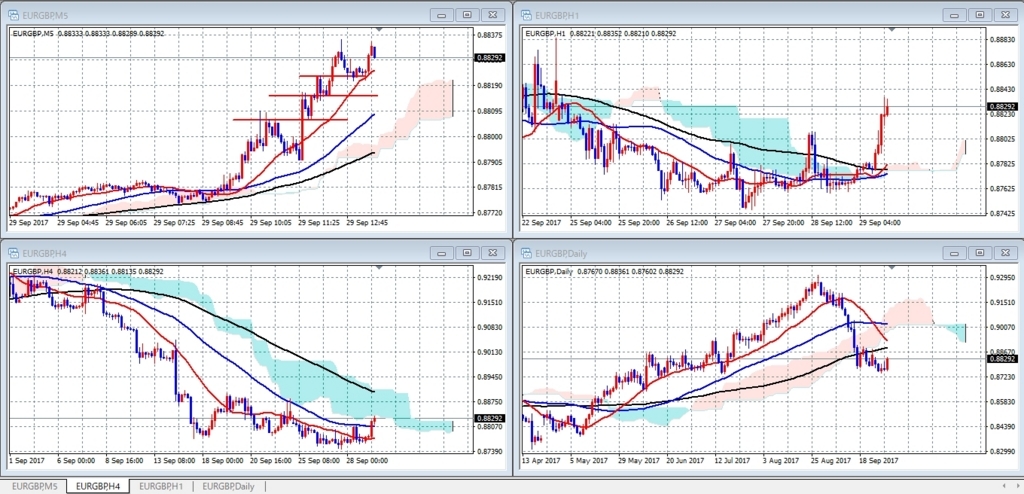Click current price label 0.88292 in M5 chart
This screenshot has width=1024, height=494.
click(488, 58)
